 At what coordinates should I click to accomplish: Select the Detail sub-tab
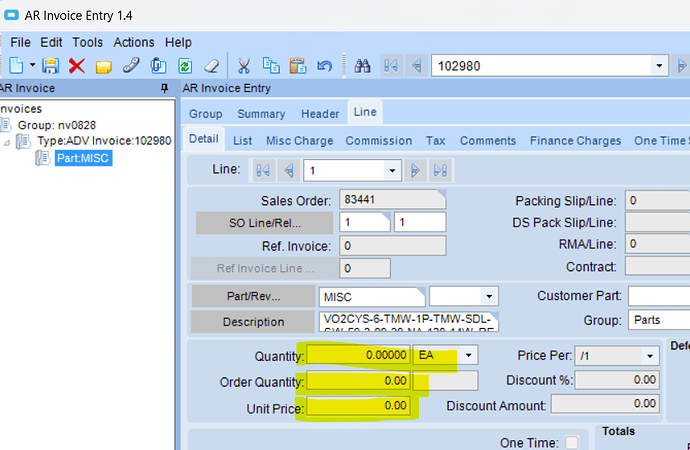point(204,139)
